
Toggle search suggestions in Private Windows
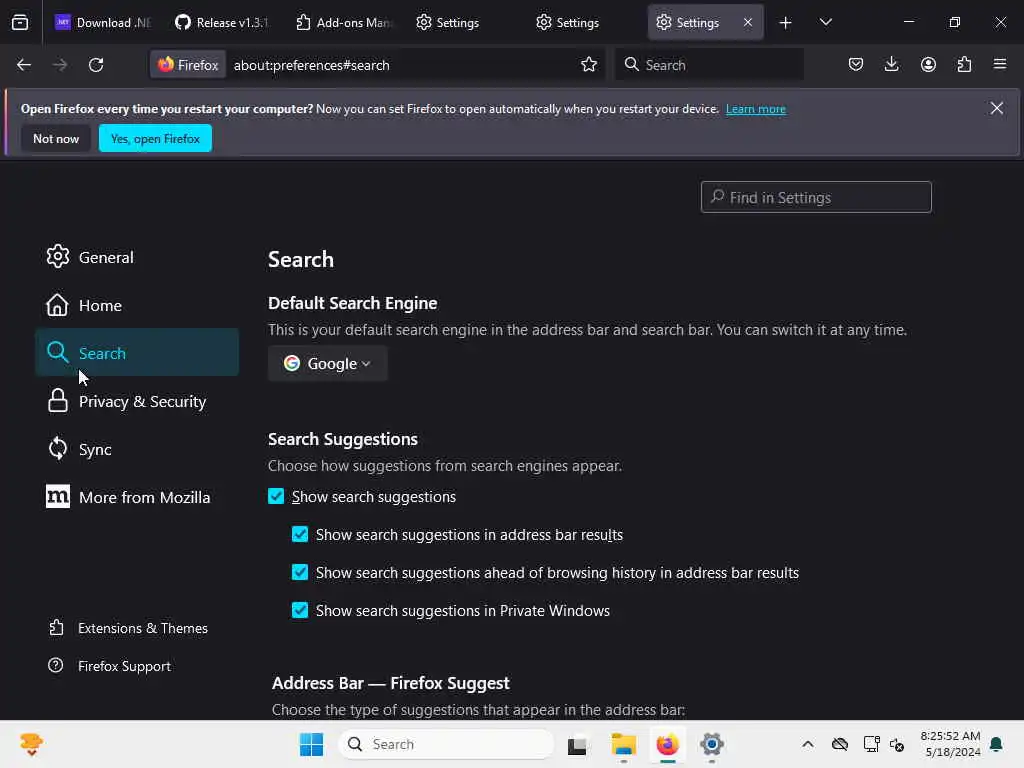(300, 610)
